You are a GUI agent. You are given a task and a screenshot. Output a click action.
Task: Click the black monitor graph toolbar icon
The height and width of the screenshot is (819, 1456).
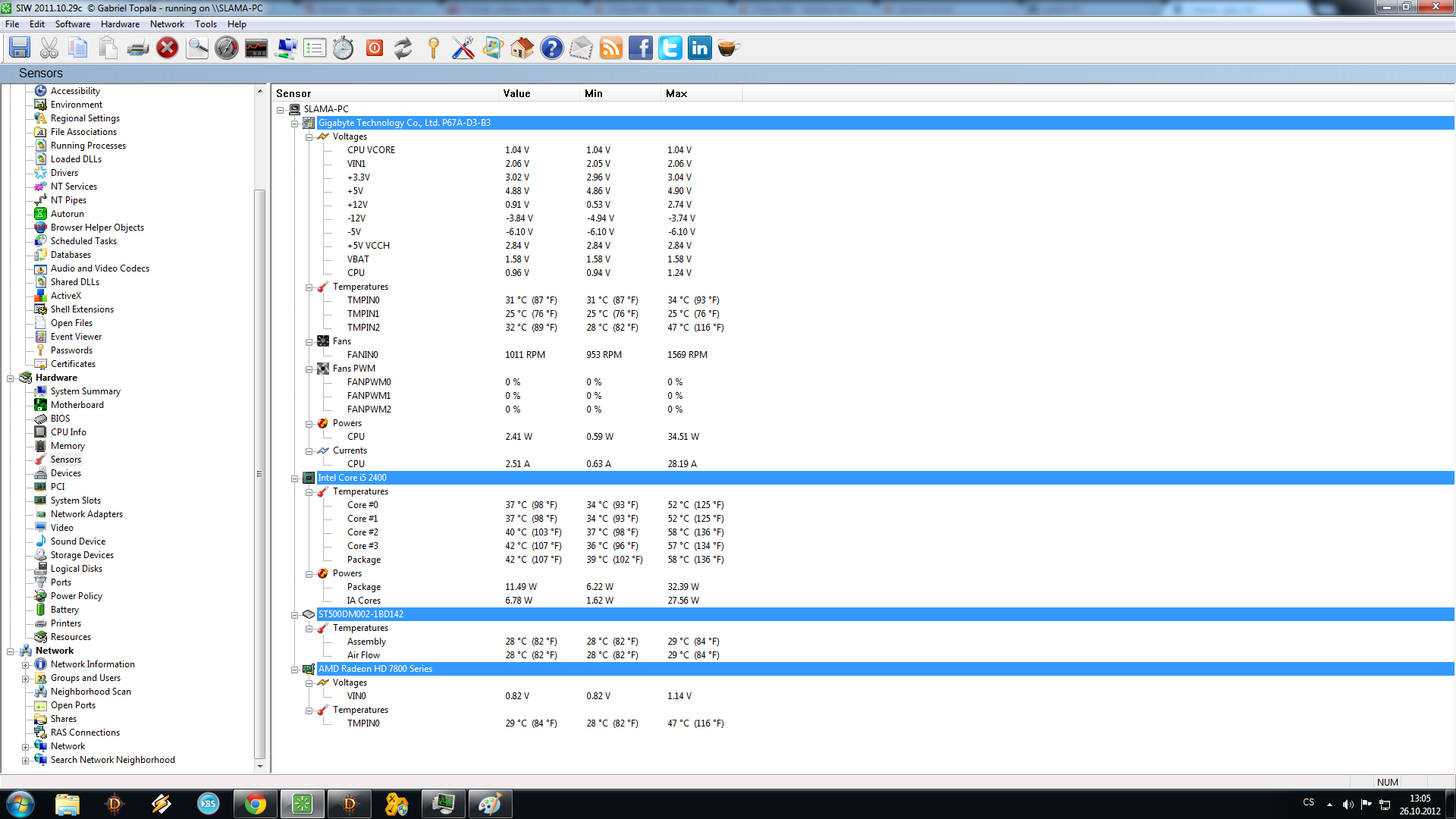(256, 48)
